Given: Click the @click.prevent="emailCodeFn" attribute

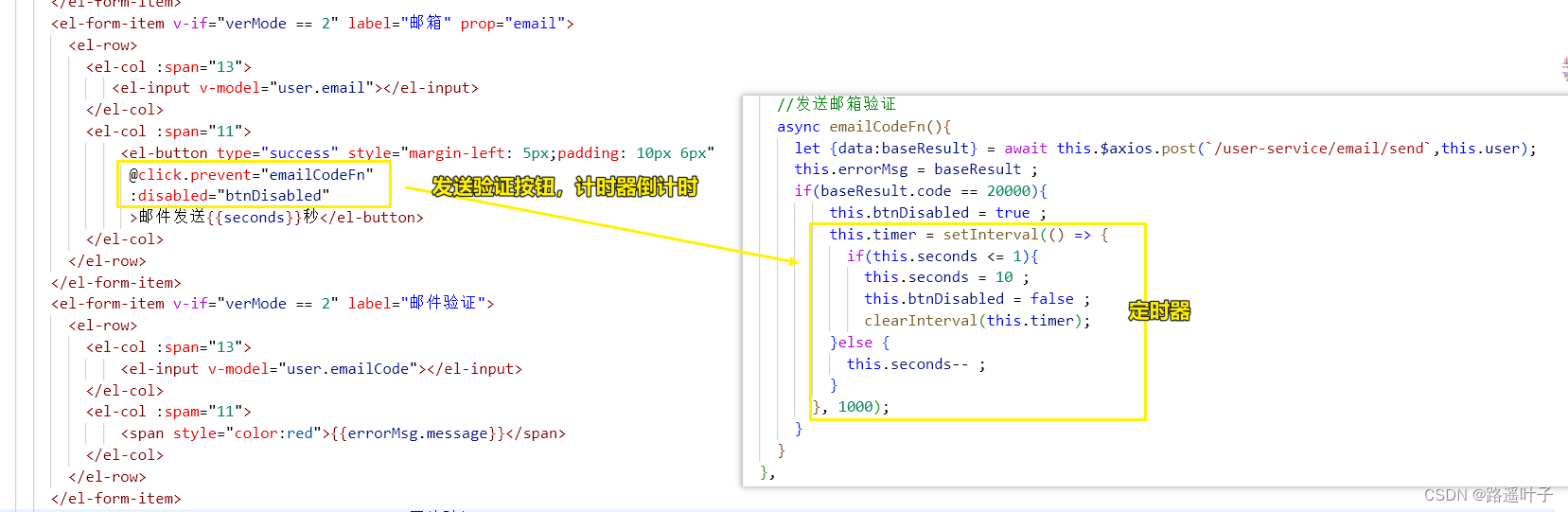Looking at the screenshot, I should tap(251, 174).
